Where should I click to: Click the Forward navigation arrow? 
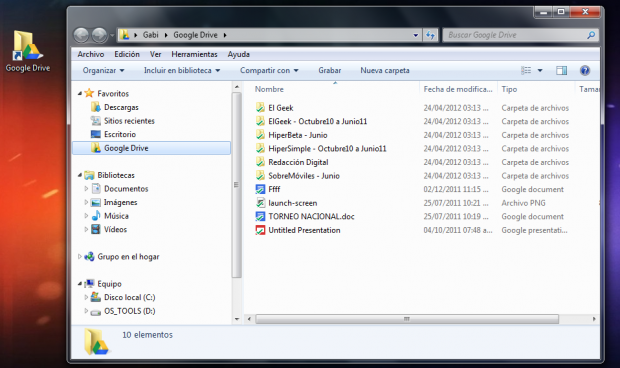tap(99, 35)
